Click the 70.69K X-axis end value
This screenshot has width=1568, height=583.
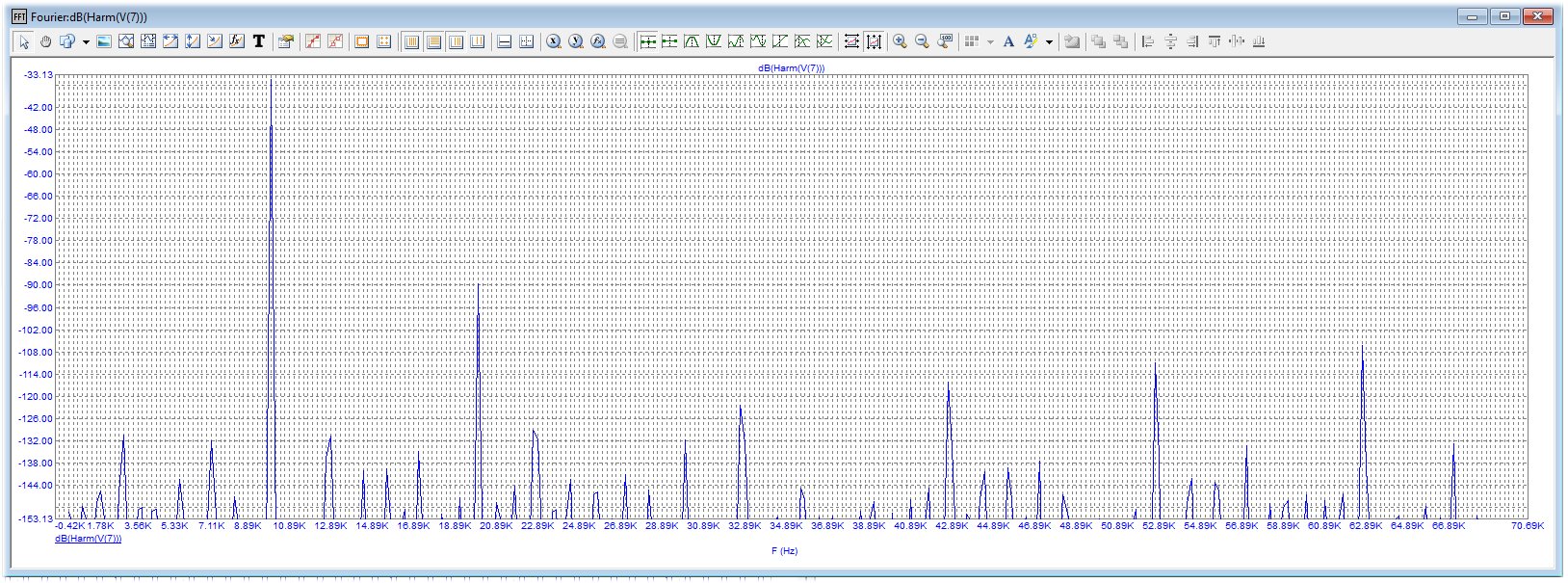[1528, 526]
